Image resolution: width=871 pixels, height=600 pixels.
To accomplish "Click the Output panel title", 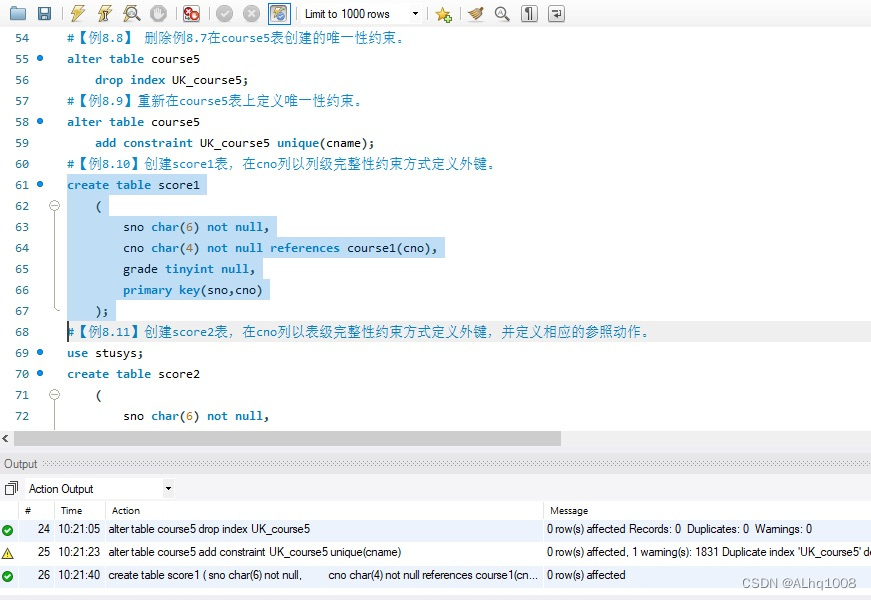I will pyautogui.click(x=21, y=464).
